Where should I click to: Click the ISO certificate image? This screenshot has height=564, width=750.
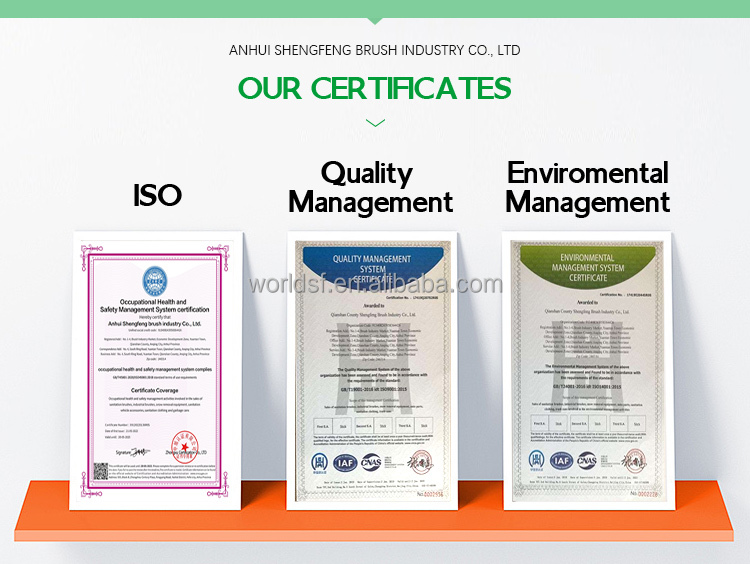156,370
